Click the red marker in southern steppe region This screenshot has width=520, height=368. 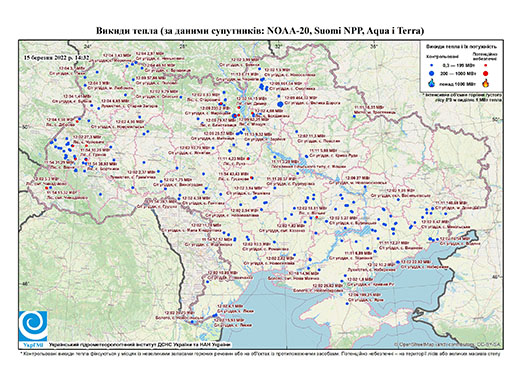316,217
